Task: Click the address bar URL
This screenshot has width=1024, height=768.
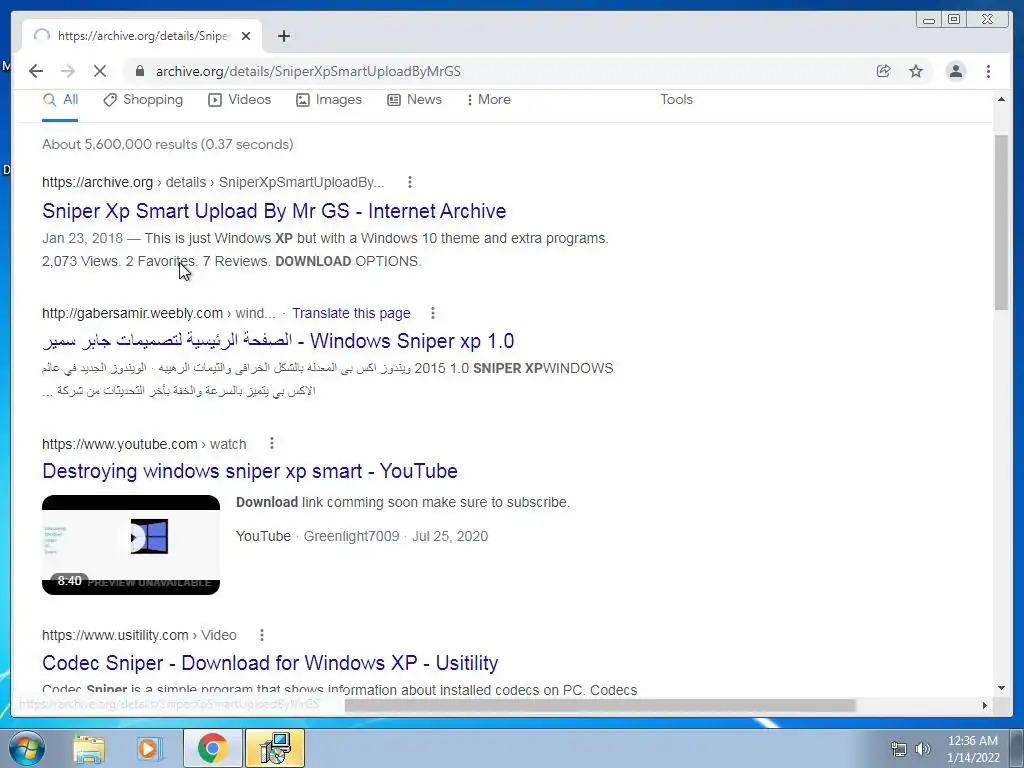Action: [x=308, y=71]
